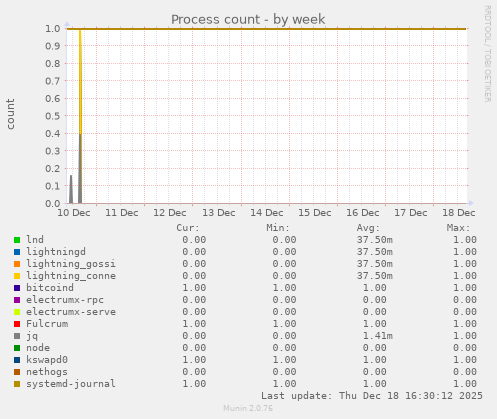Click the 'Avg:' column header
Image resolution: width=497 pixels, height=419 pixels.
click(x=368, y=228)
